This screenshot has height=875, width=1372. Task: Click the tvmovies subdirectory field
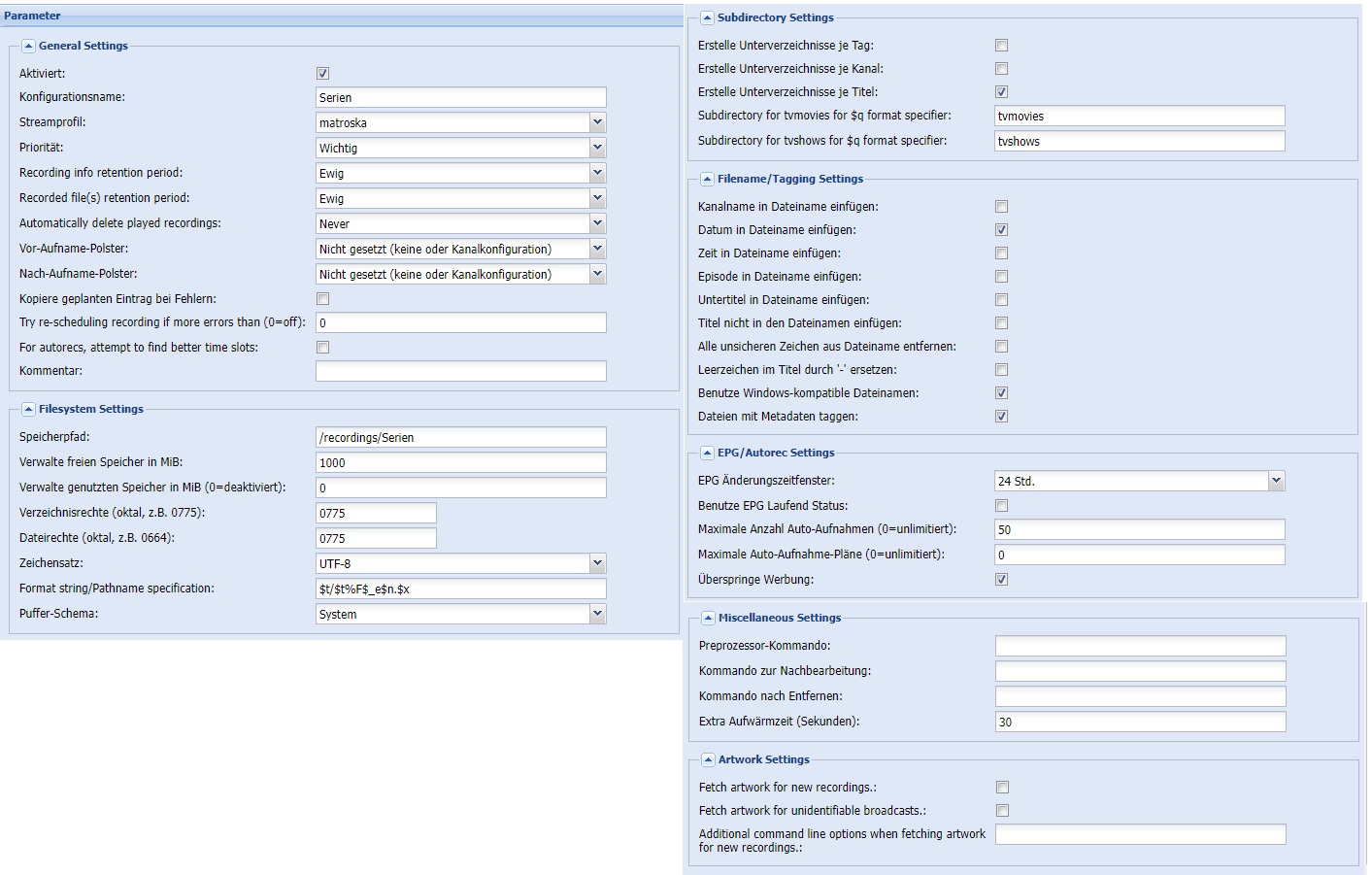click(x=1140, y=116)
